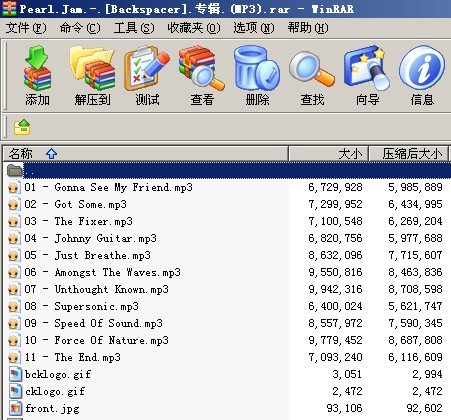This screenshot has width=451, height=420.
Task: Select file name '10 - Force Of Nature.mp3'
Action: coord(96,340)
